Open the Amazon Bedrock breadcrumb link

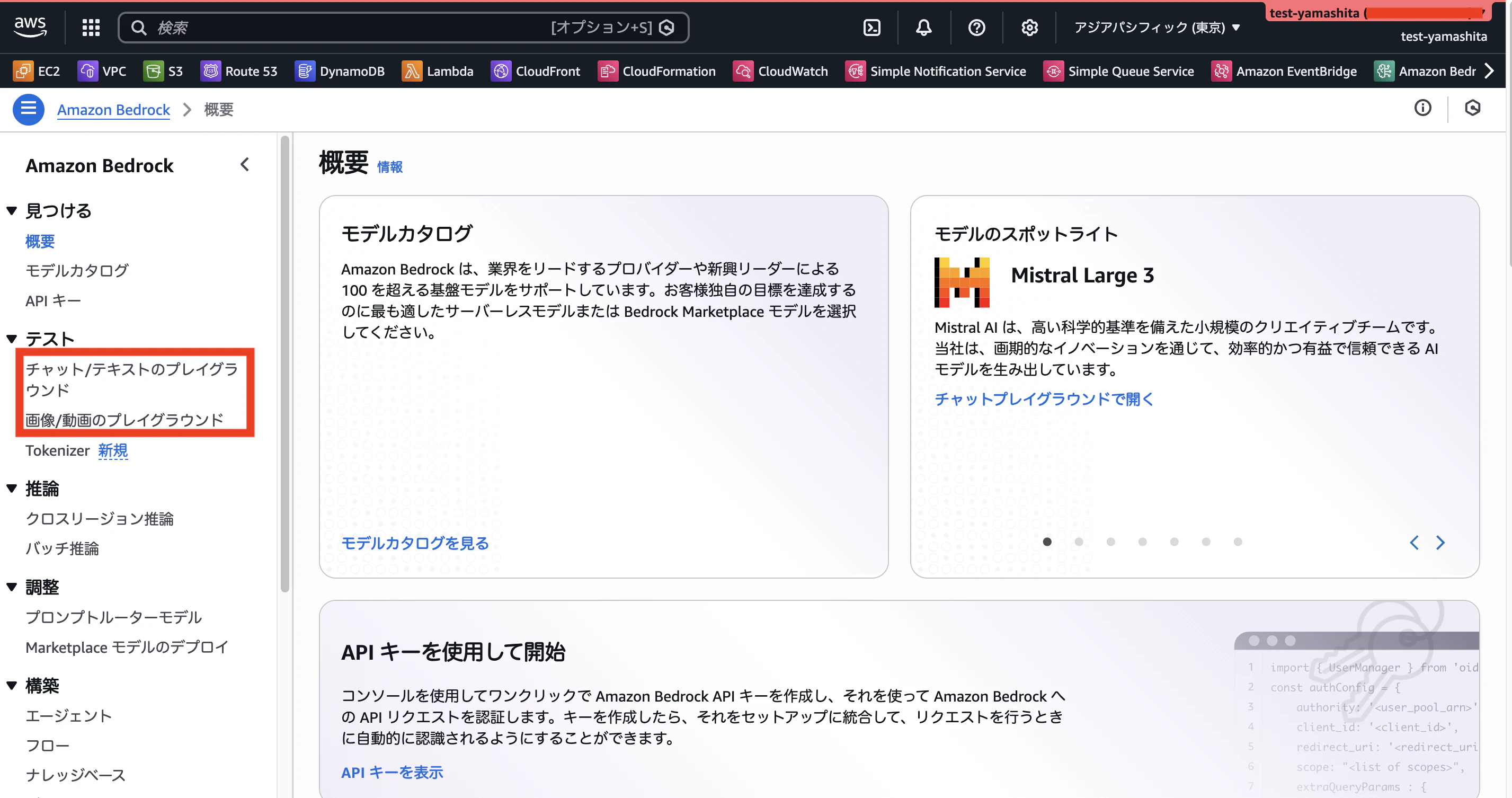click(113, 109)
